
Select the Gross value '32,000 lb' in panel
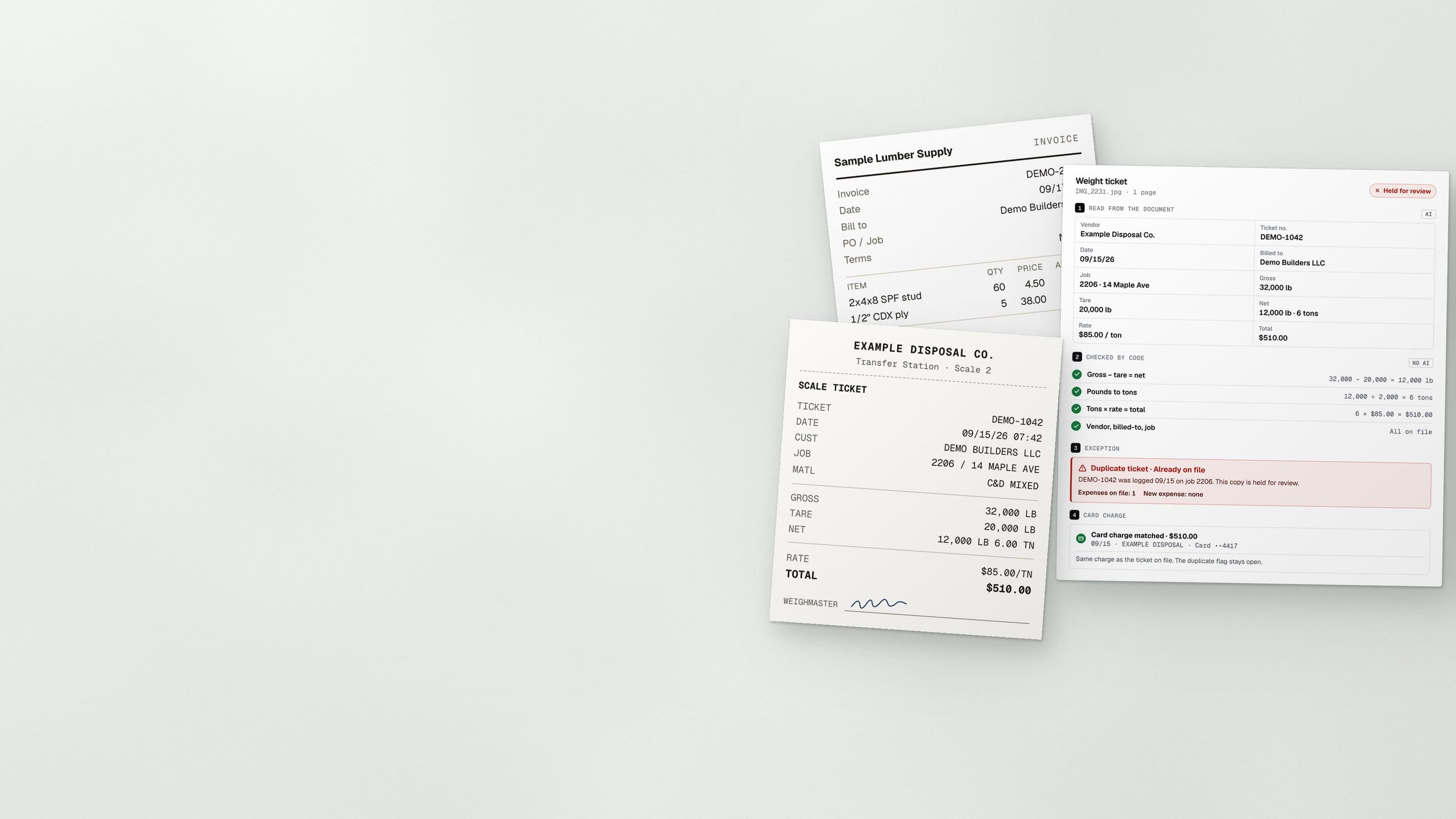pos(1275,287)
